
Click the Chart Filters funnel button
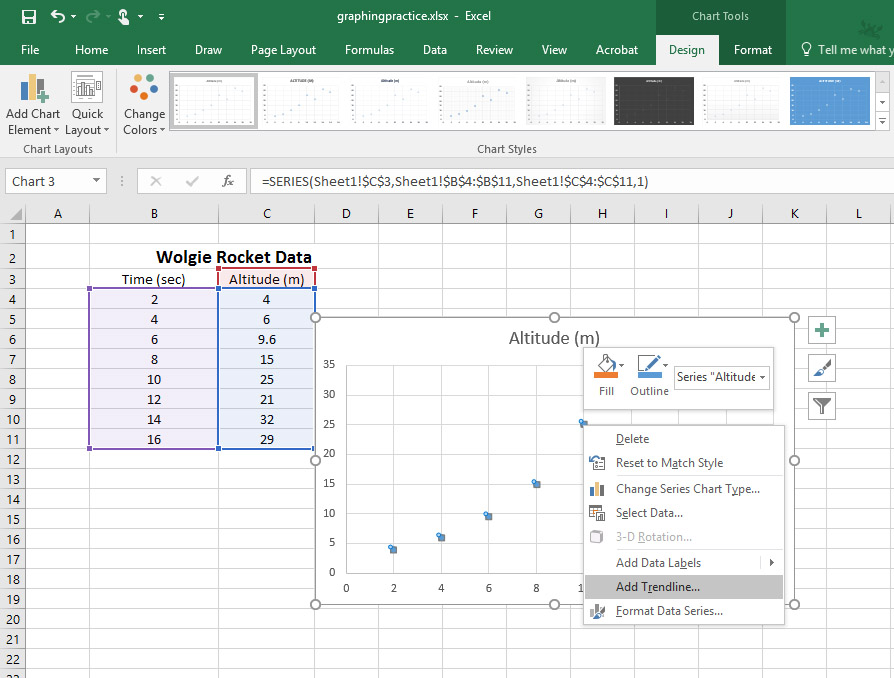pos(821,405)
